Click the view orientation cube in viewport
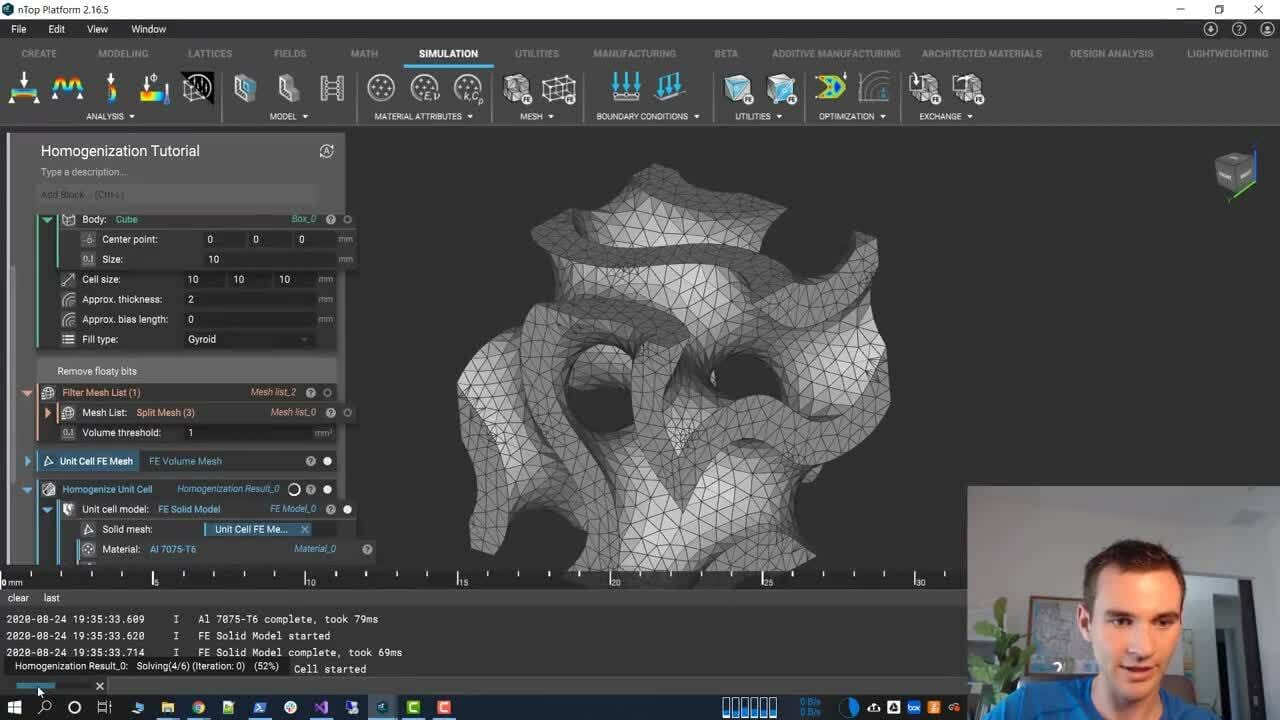Image resolution: width=1280 pixels, height=720 pixels. click(x=1234, y=171)
